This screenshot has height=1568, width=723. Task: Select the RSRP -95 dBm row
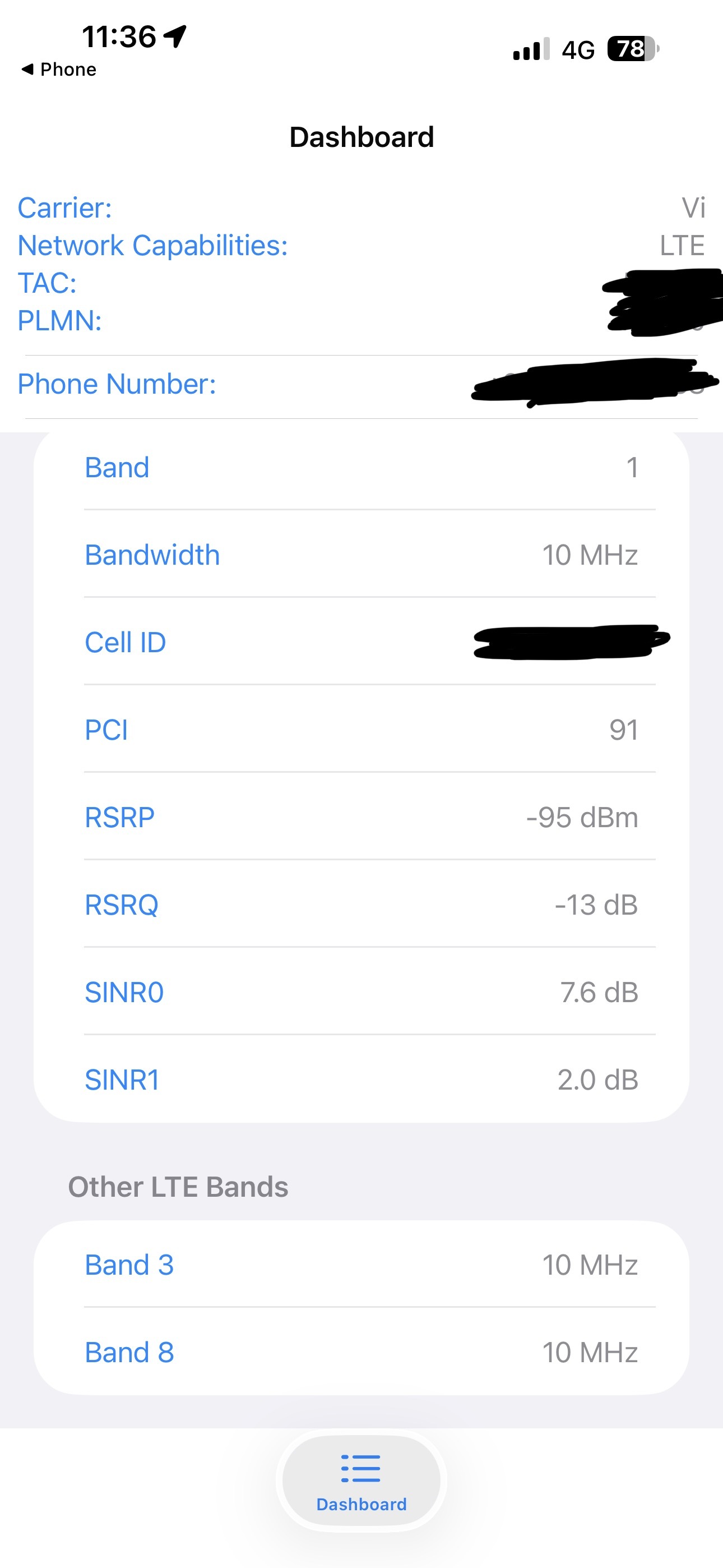(x=361, y=817)
